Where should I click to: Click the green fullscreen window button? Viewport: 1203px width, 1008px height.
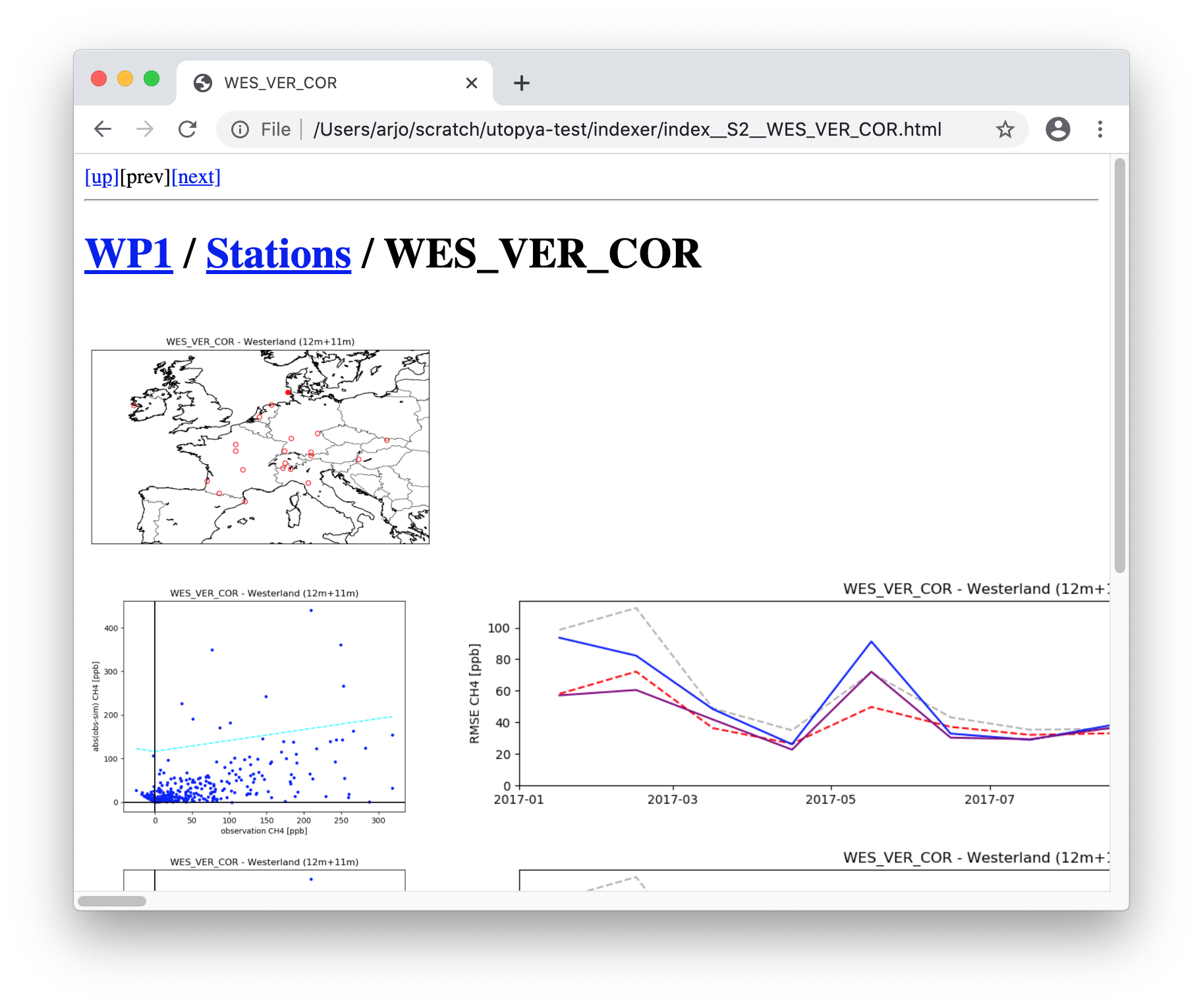152,78
